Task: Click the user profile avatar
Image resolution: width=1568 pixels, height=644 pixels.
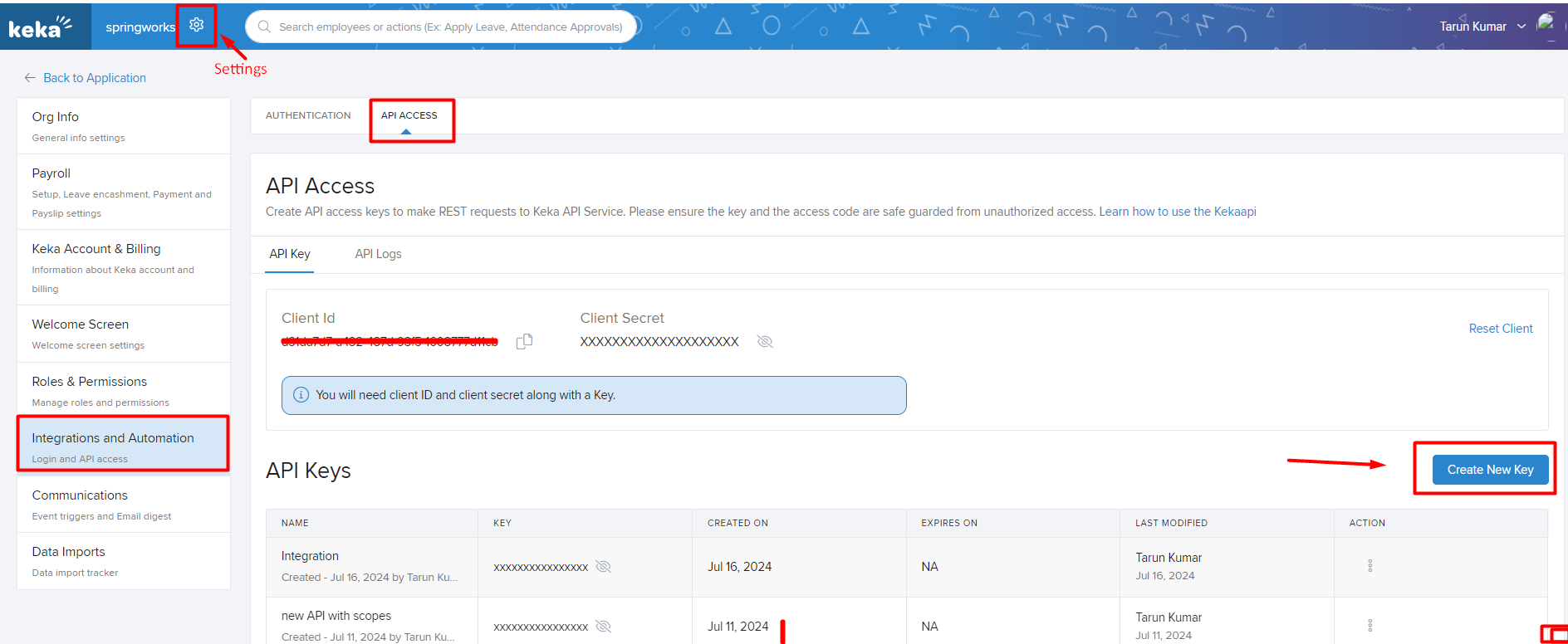Action: [1546, 23]
